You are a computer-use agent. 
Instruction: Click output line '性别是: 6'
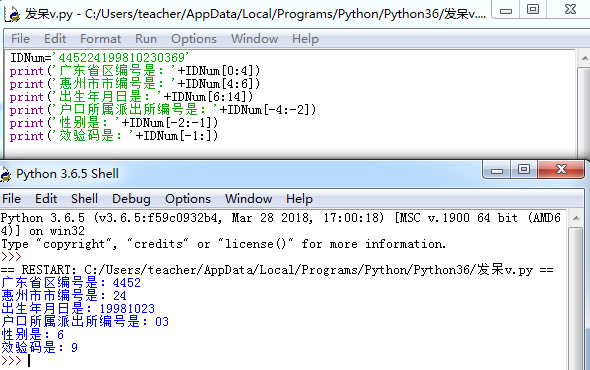32,335
